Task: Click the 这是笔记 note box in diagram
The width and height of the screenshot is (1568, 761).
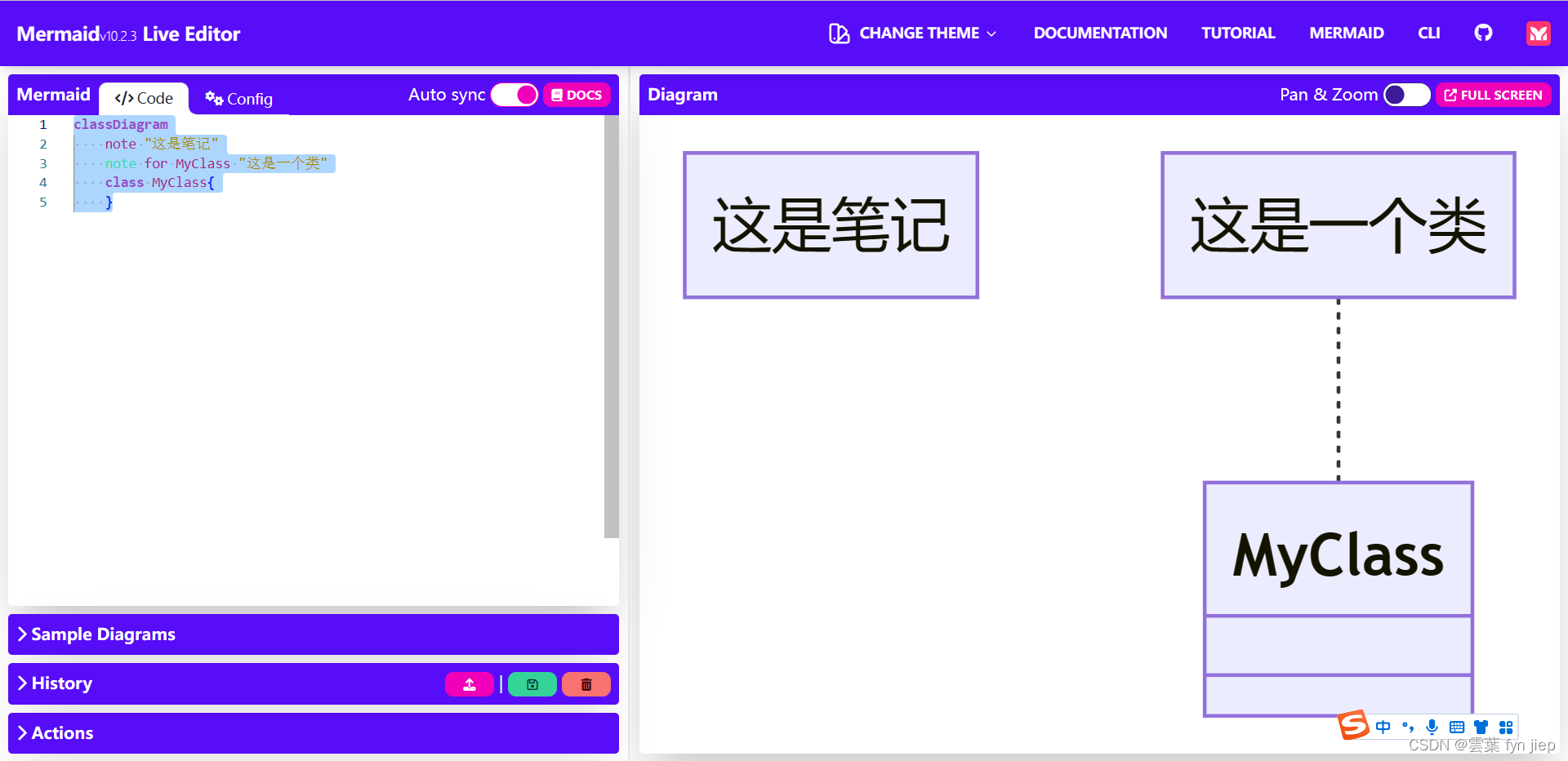Action: click(x=831, y=225)
